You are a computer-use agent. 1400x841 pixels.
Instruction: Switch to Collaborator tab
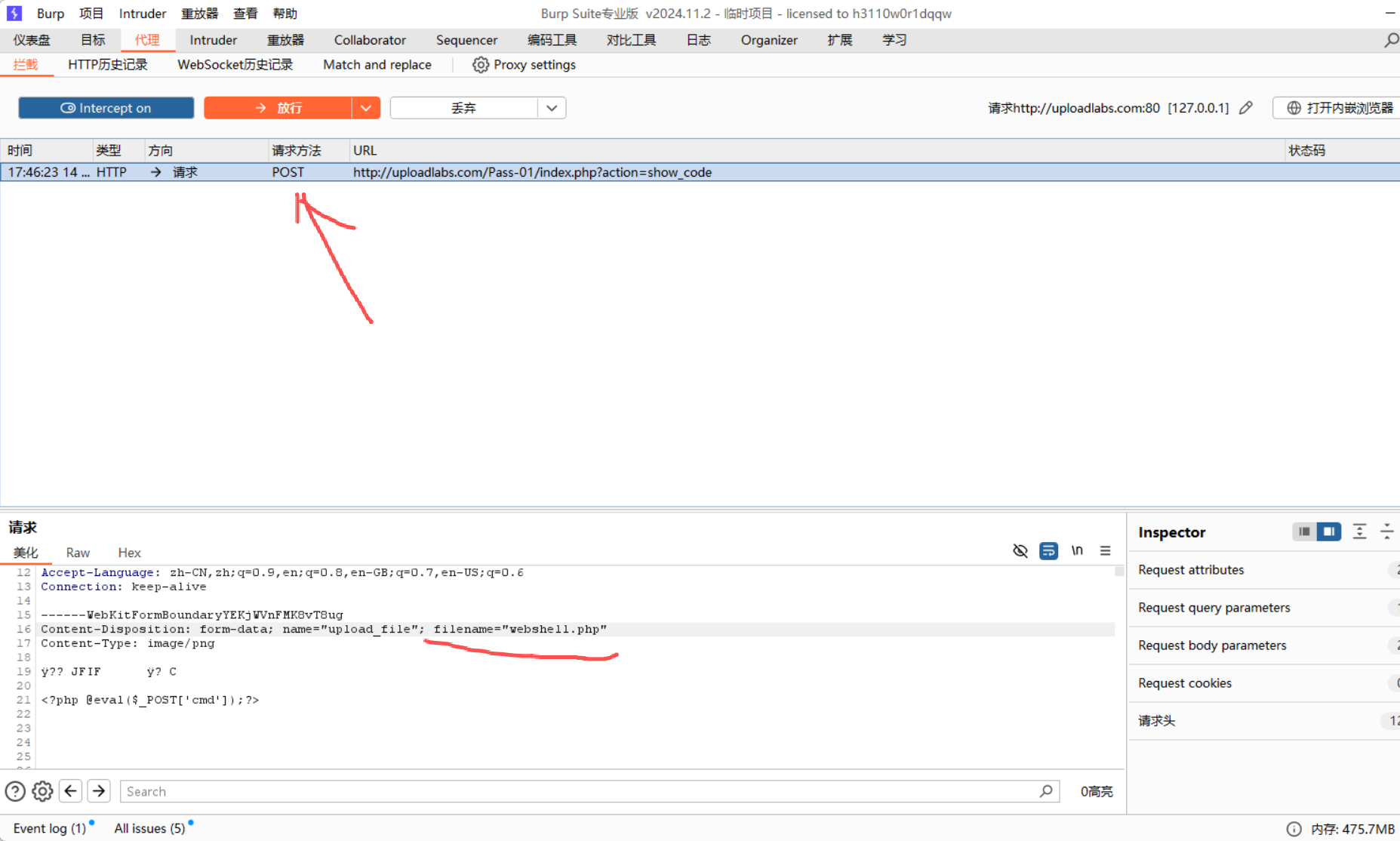(370, 40)
